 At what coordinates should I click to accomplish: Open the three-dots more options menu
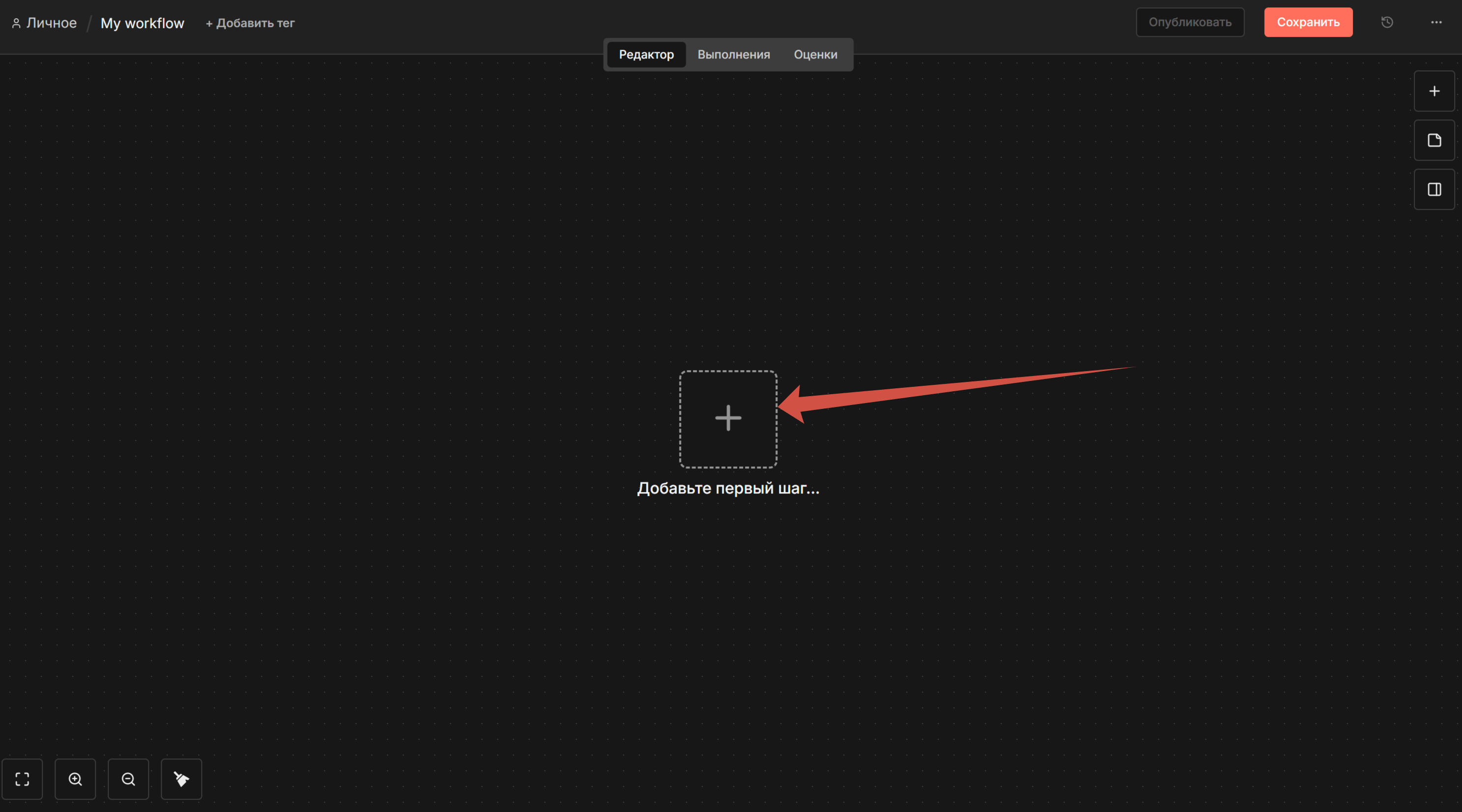pyautogui.click(x=1436, y=22)
